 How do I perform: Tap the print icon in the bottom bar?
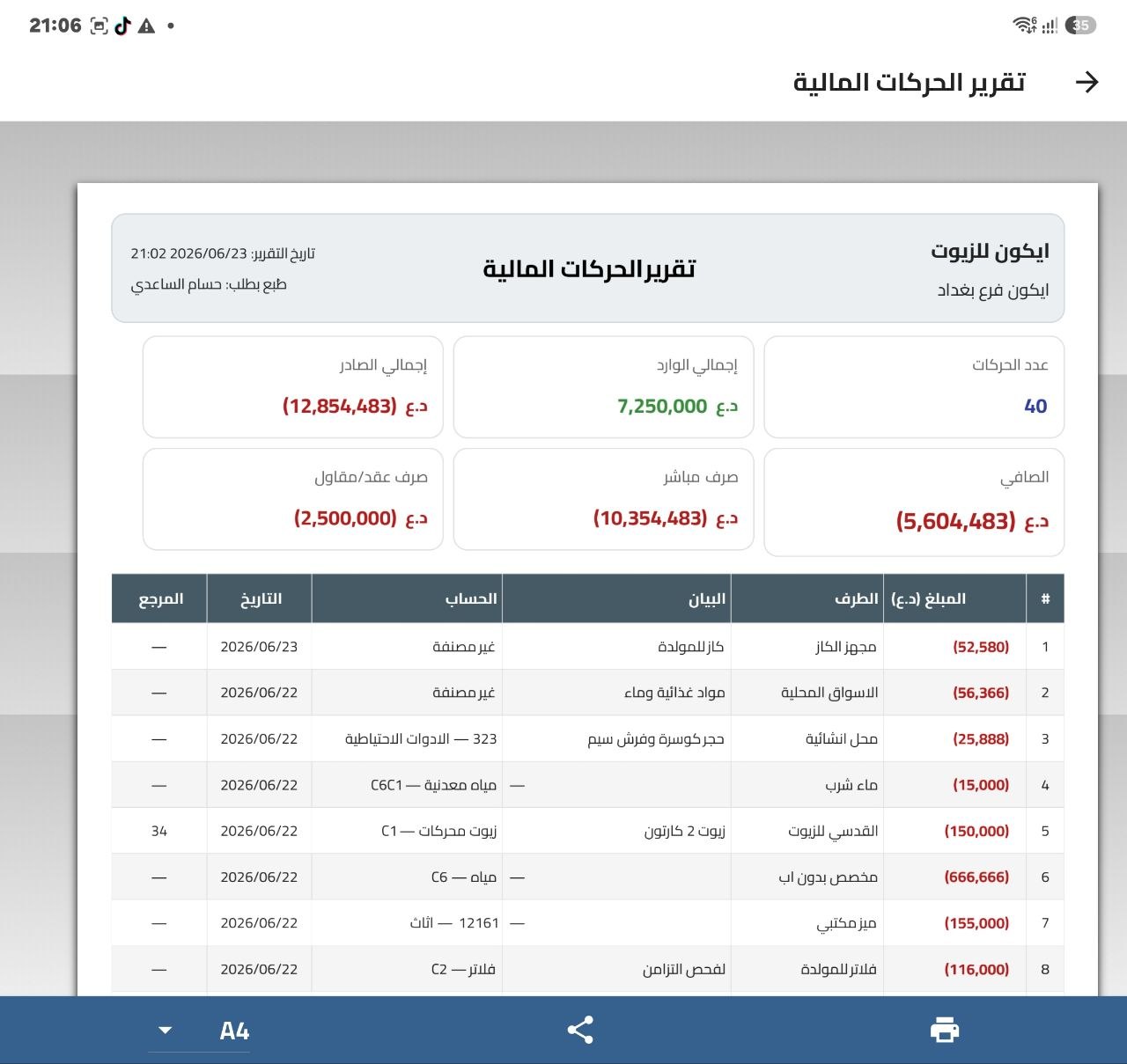[x=945, y=1030]
